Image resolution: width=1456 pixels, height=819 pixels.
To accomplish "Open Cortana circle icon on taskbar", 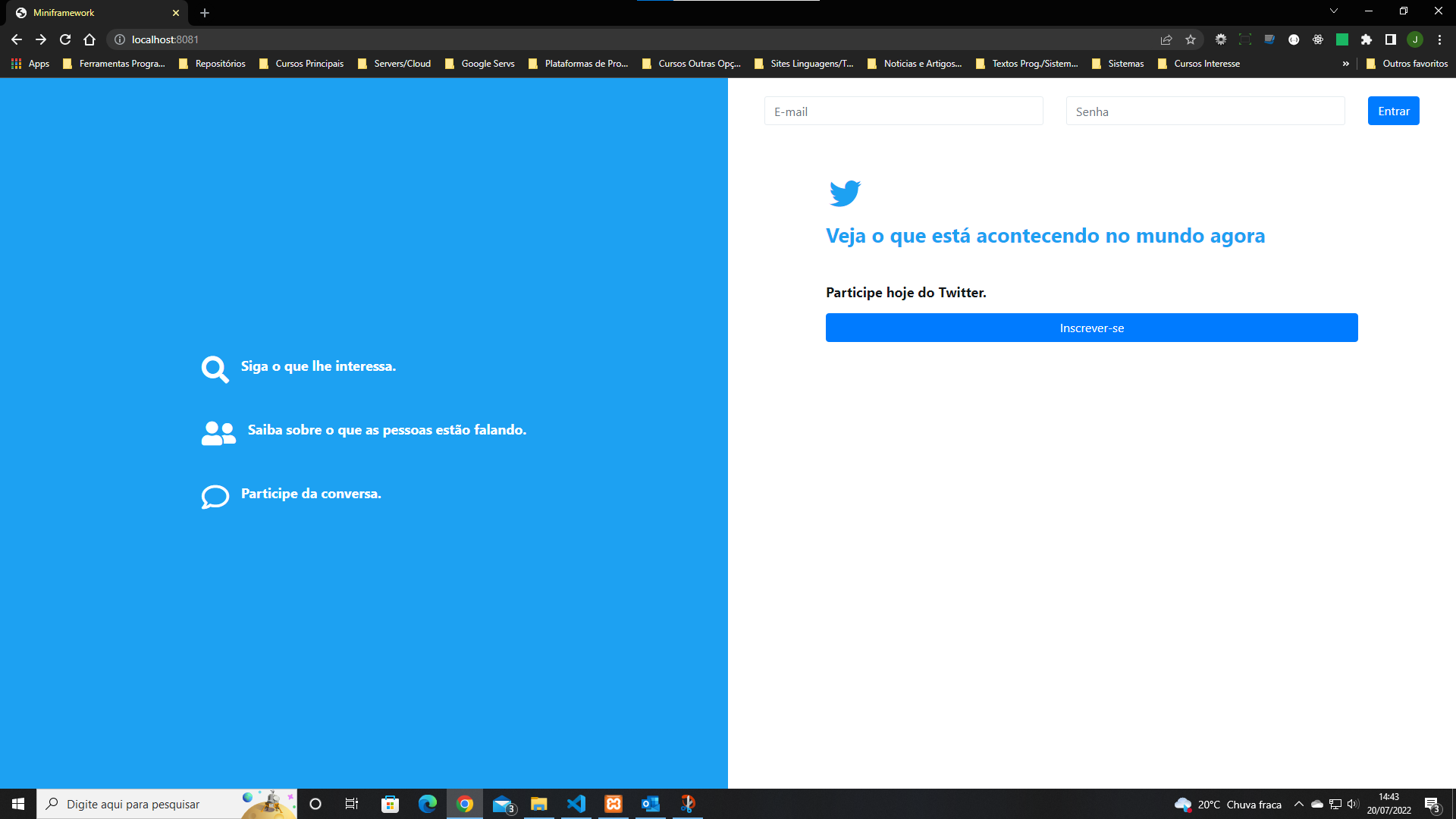I will [x=315, y=804].
